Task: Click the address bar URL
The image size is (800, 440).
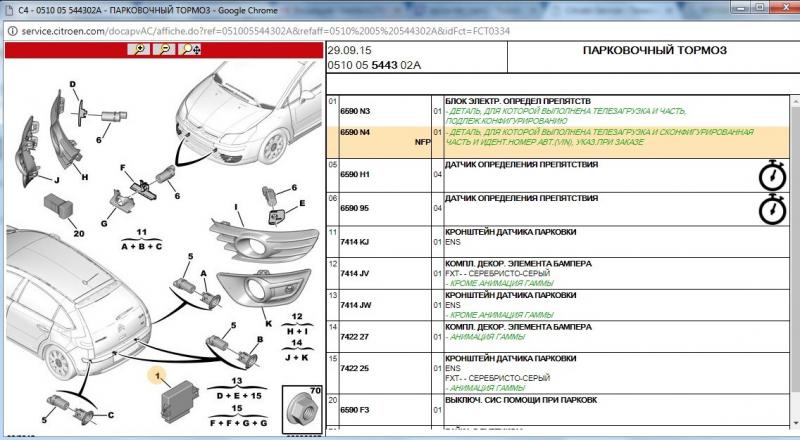Action: coord(265,31)
